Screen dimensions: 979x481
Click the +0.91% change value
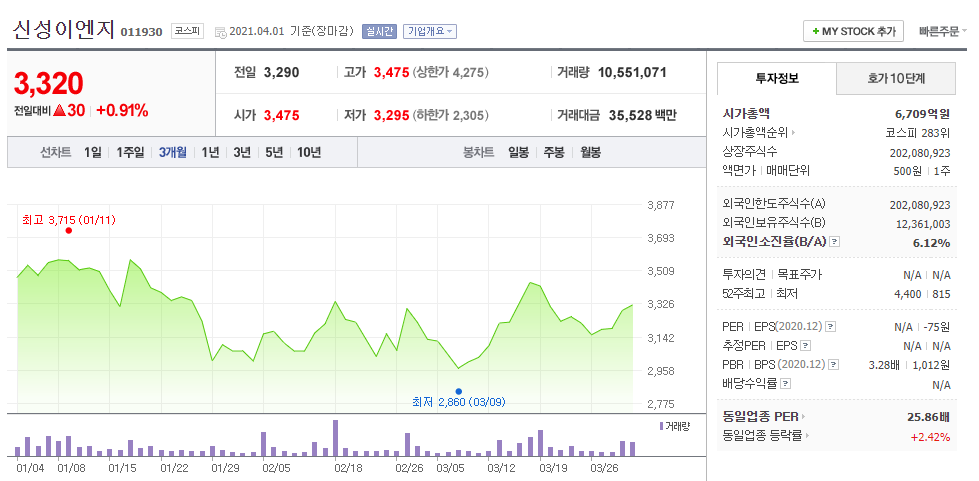click(122, 111)
